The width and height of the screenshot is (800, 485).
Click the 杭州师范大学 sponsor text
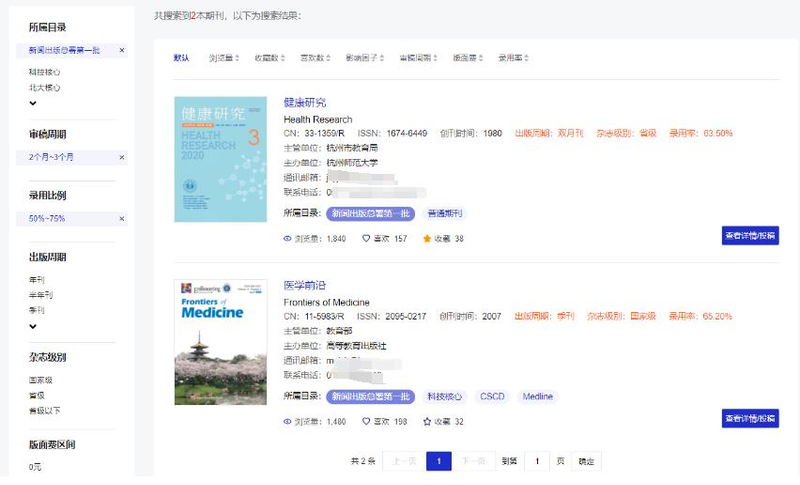pos(352,163)
